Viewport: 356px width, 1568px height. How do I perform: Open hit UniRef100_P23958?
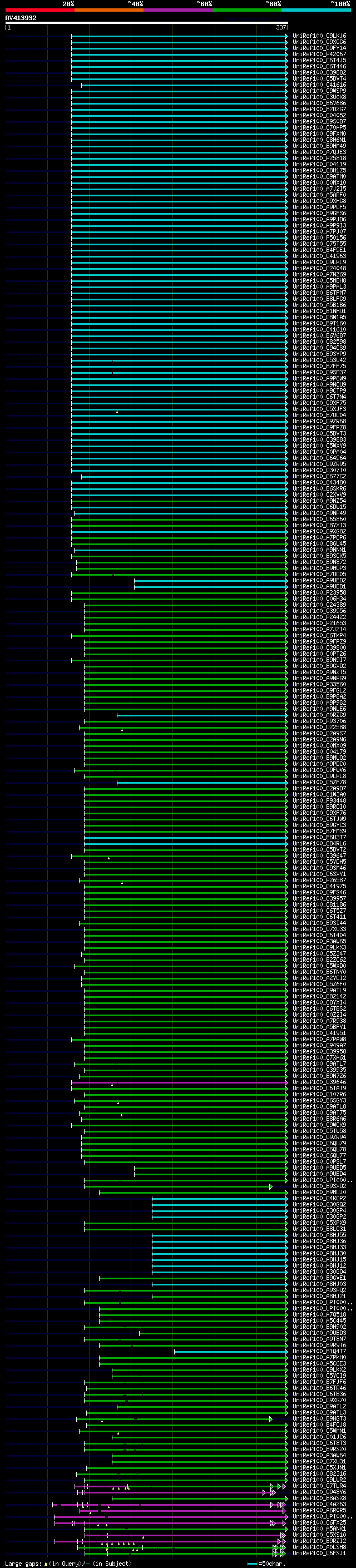[319, 593]
